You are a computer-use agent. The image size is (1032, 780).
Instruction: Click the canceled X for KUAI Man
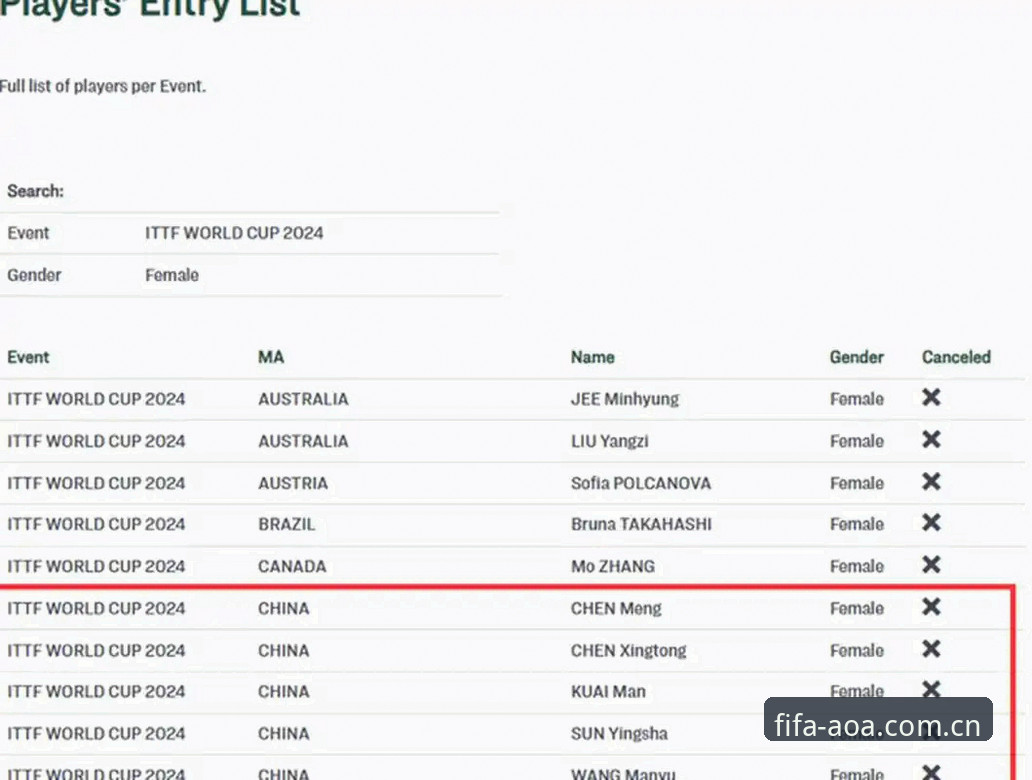click(x=931, y=689)
